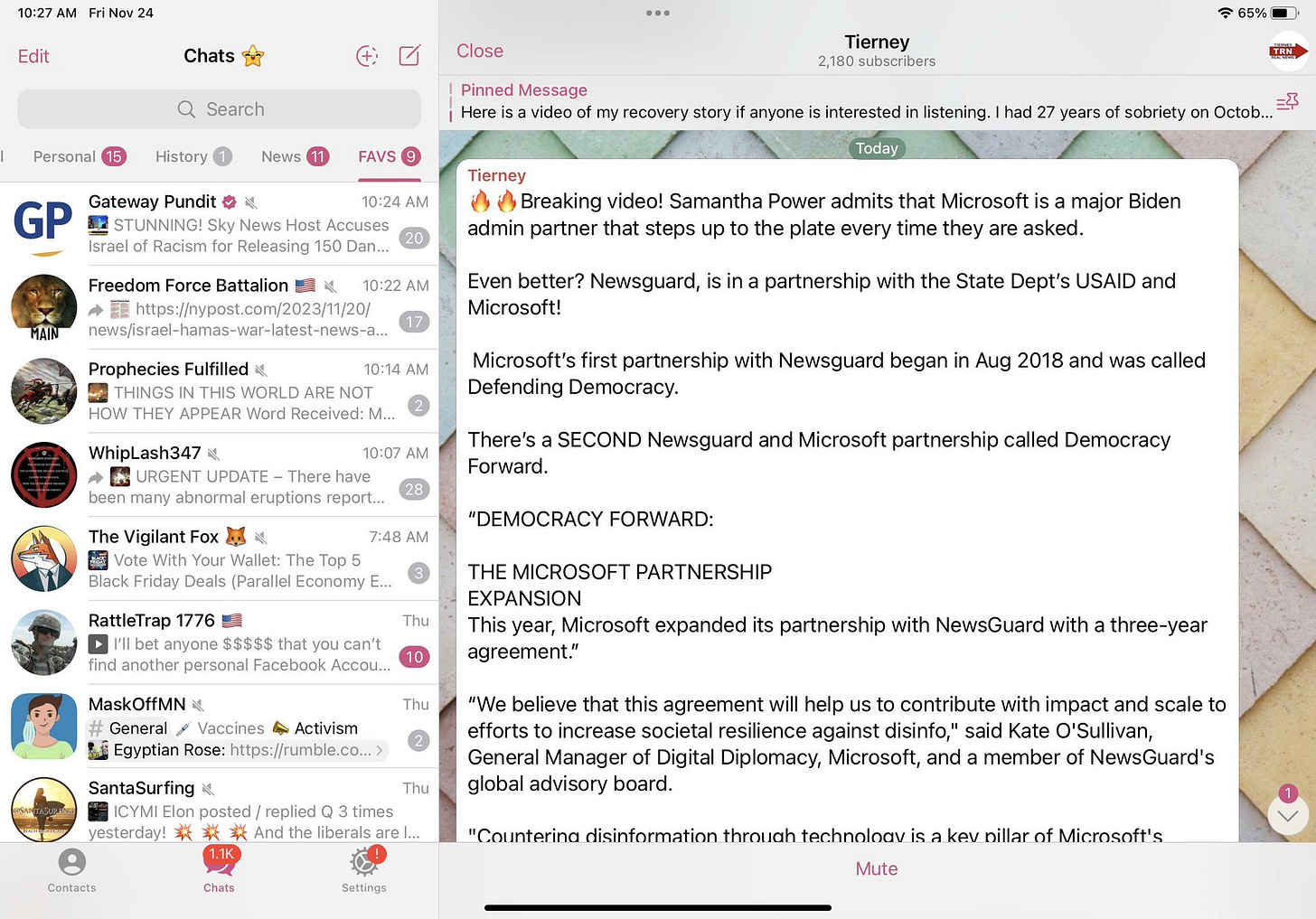Open Gateway Pundit chat row title
The image size is (1316, 919).
coord(152,202)
